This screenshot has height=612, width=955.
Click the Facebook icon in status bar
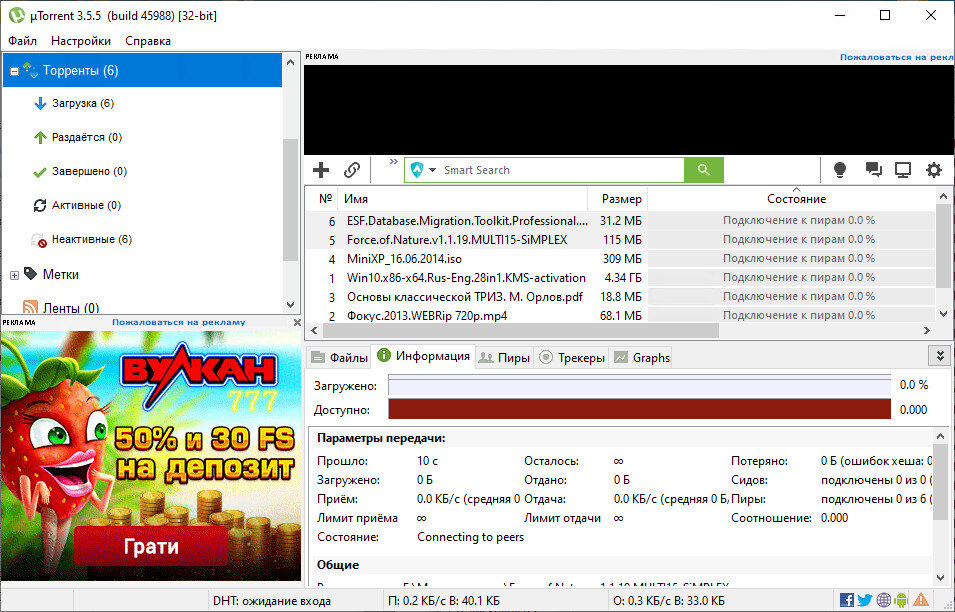point(847,600)
